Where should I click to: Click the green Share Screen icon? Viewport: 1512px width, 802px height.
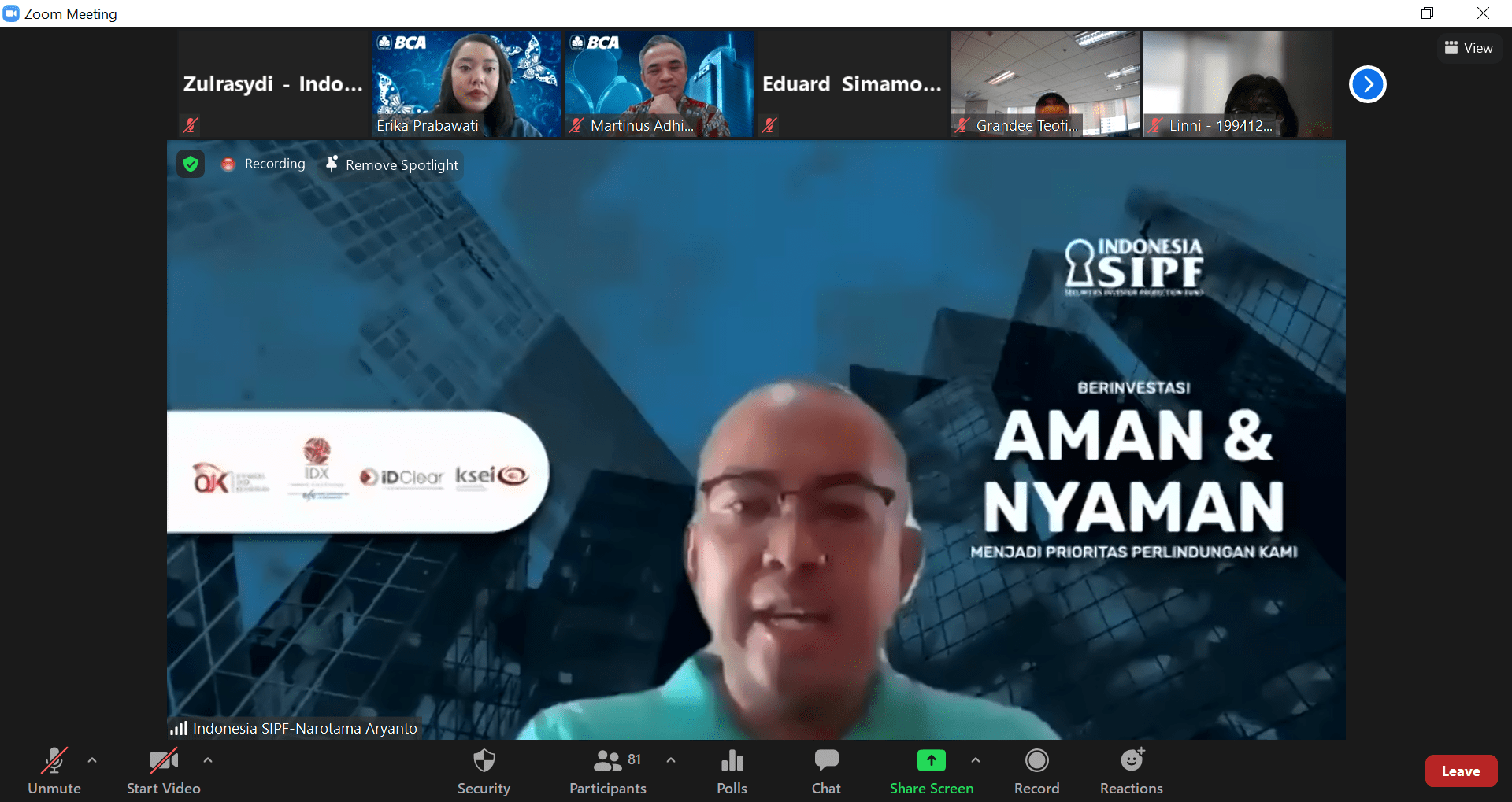931,760
